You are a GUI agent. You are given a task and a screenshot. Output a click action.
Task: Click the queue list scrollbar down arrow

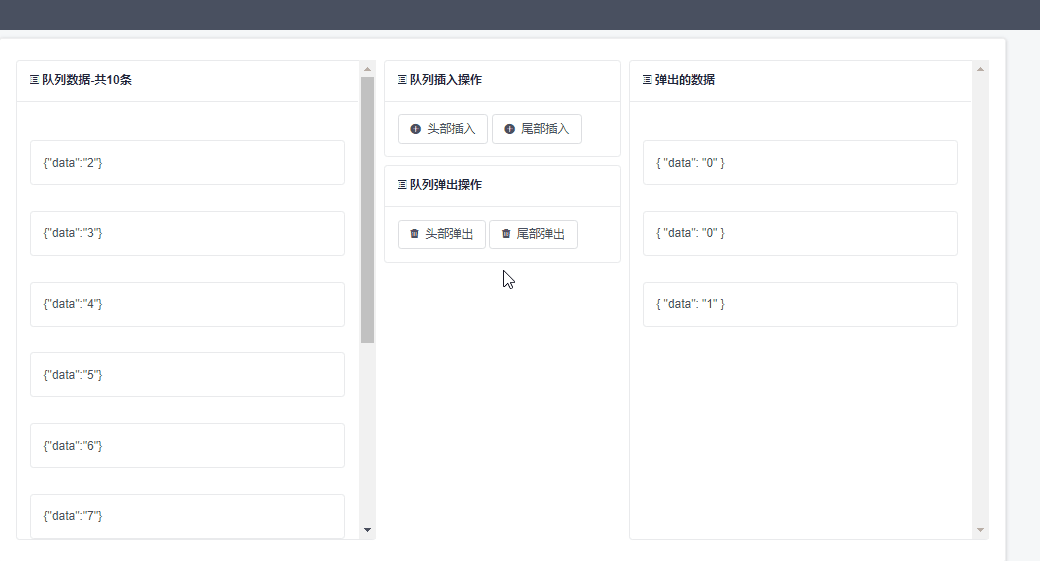[x=367, y=530]
